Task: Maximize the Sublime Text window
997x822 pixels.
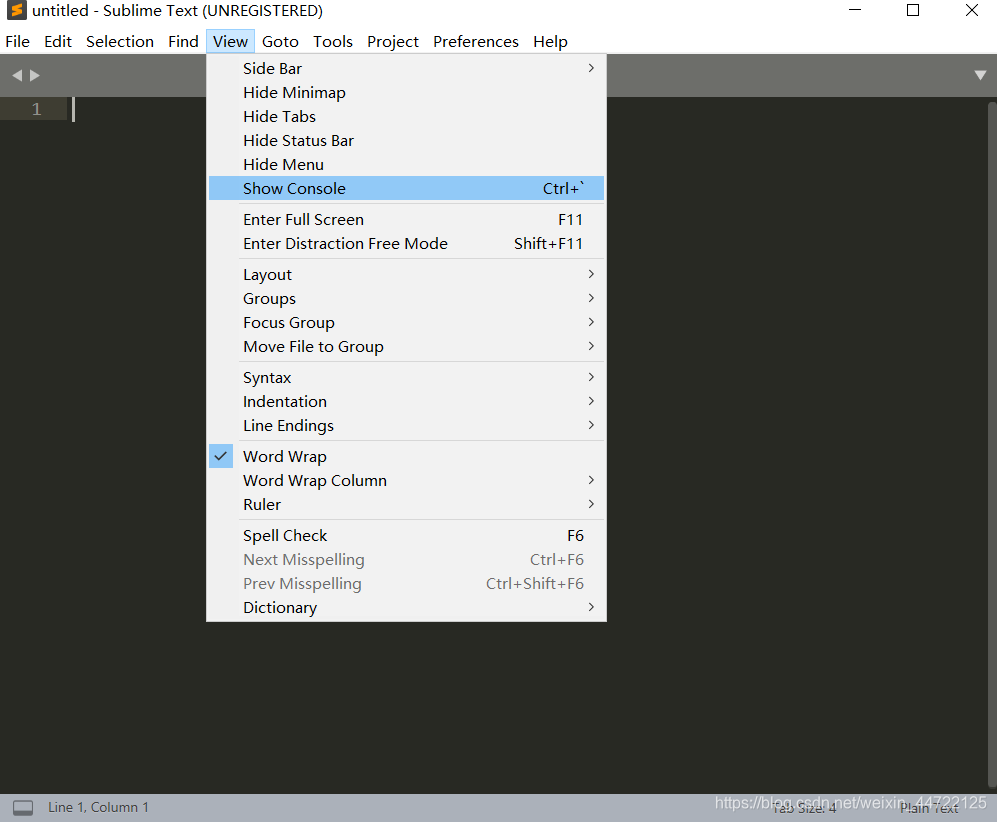Action: [x=913, y=10]
